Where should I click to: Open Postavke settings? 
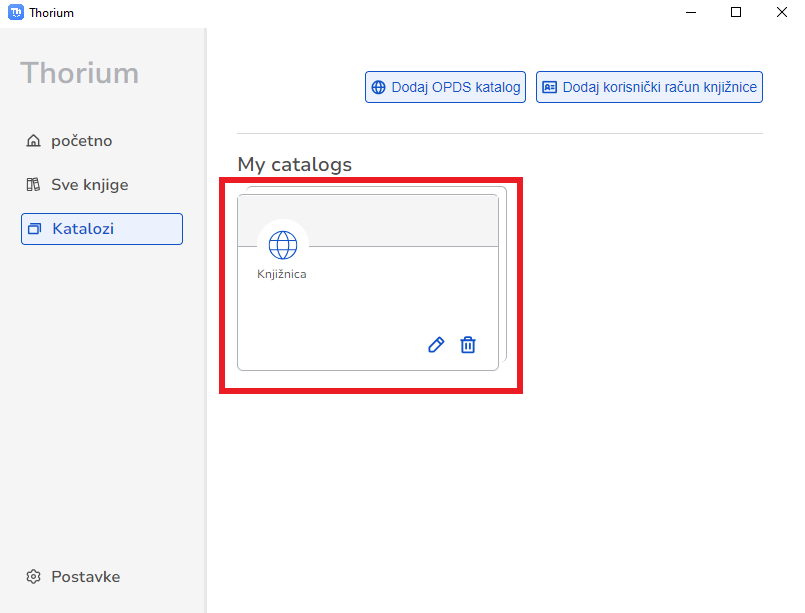(85, 577)
